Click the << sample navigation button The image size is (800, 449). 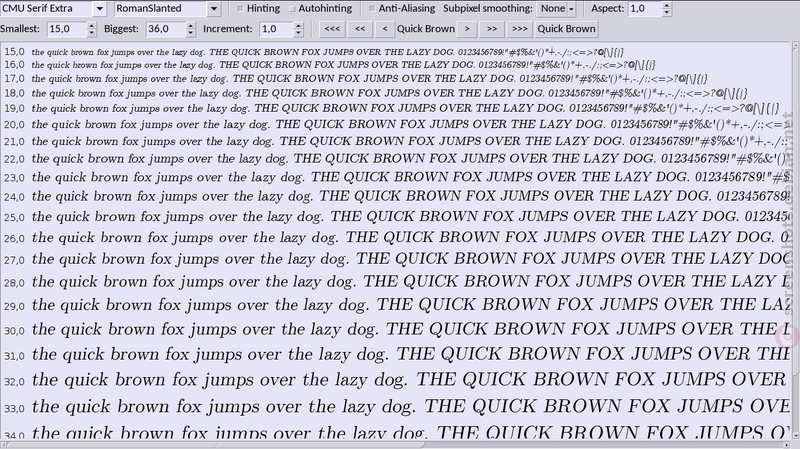click(360, 29)
